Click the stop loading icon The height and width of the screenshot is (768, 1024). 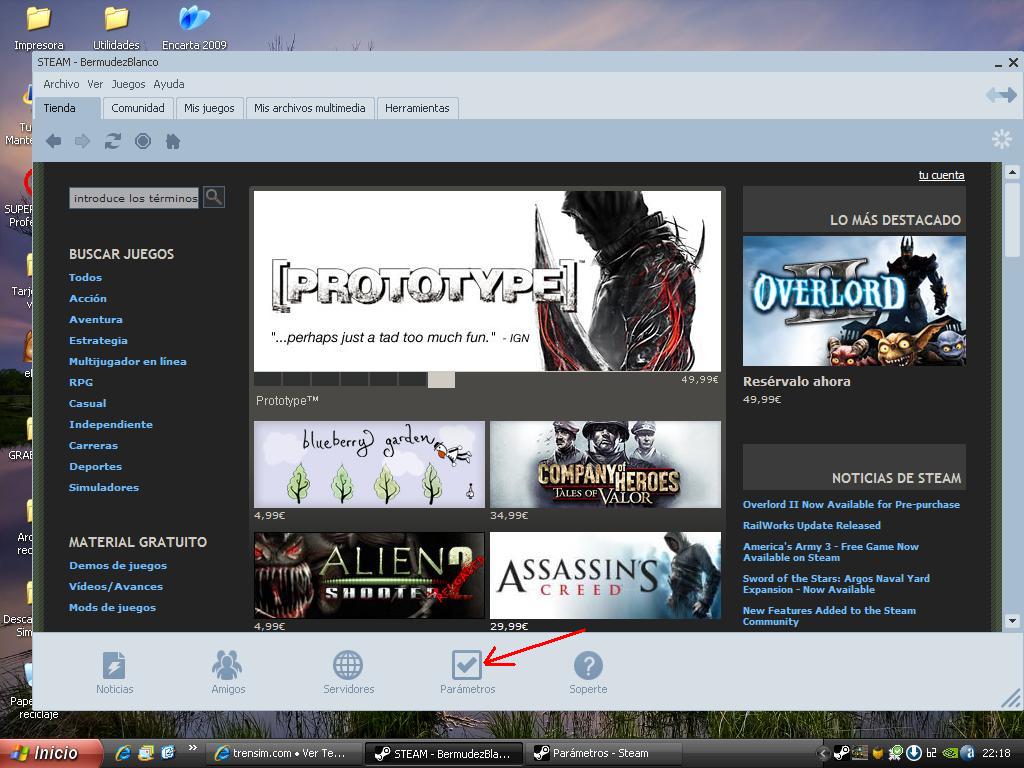coord(143,142)
